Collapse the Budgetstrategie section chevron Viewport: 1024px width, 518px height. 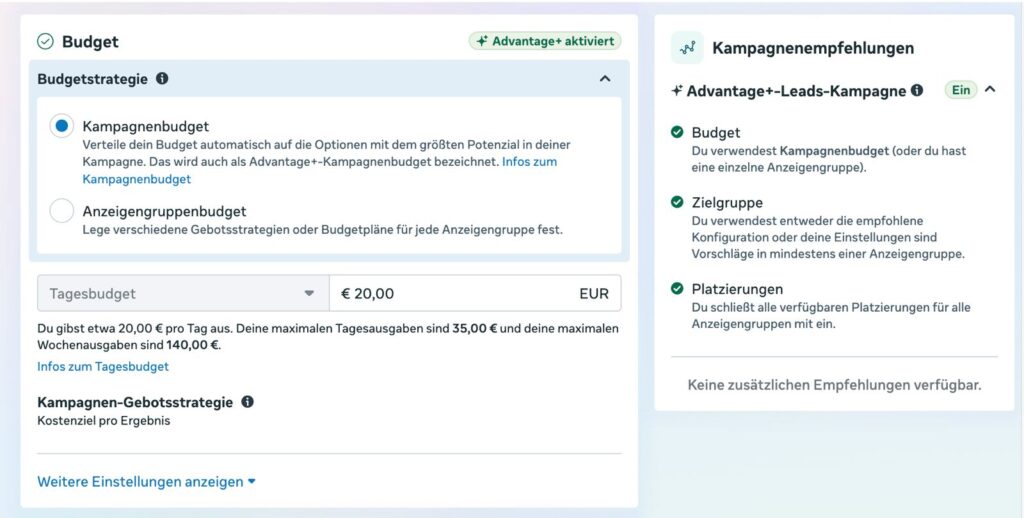[605, 78]
